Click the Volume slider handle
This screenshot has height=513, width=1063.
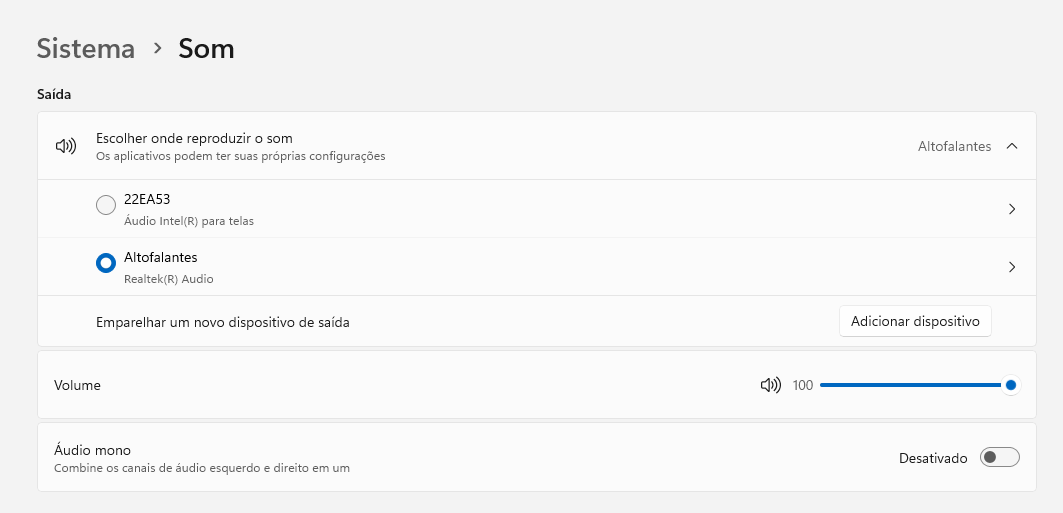[x=1011, y=386]
